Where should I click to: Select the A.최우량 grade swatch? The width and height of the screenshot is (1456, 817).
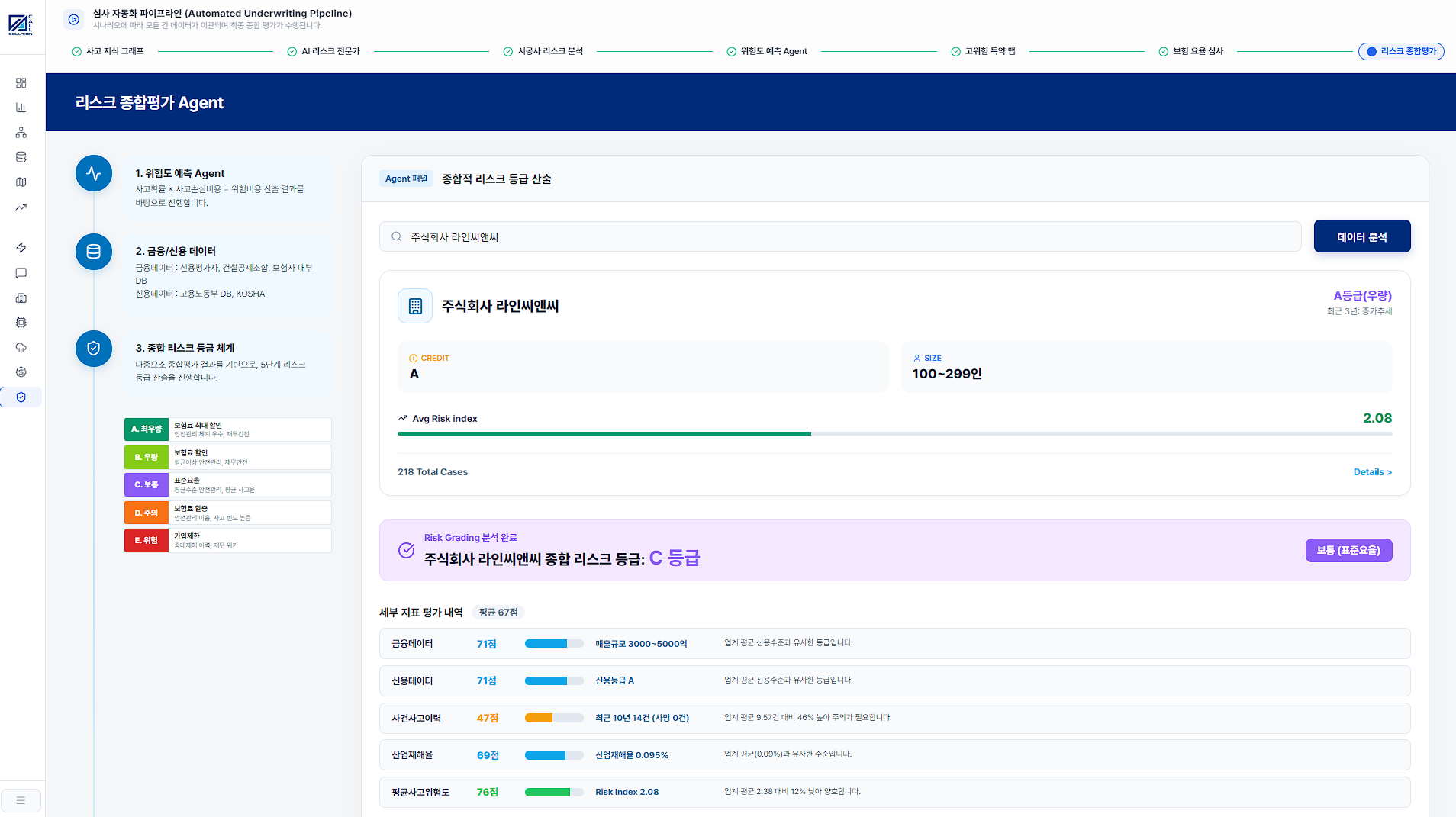[x=147, y=429]
